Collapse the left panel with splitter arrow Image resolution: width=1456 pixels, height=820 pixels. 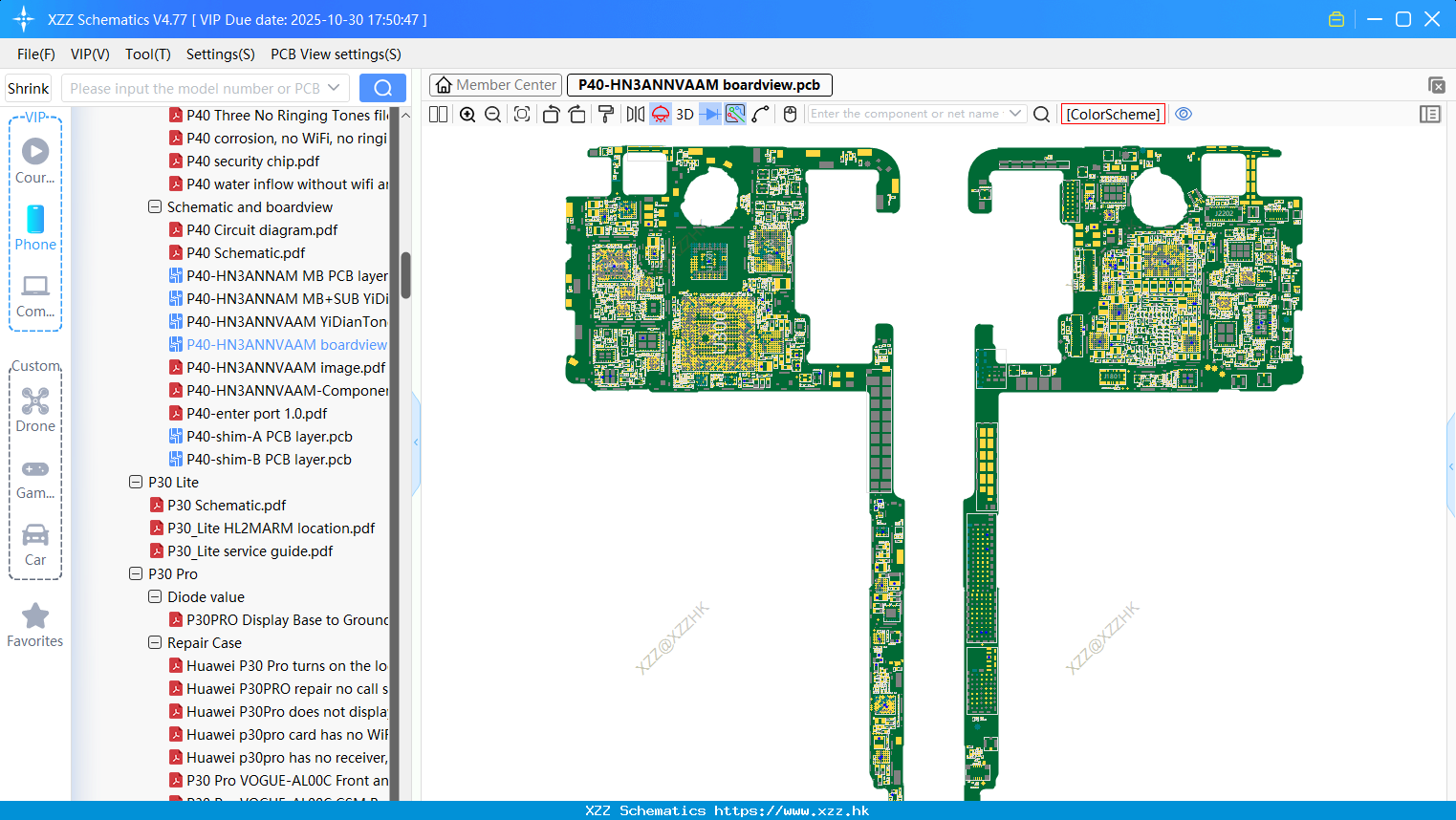tap(416, 442)
